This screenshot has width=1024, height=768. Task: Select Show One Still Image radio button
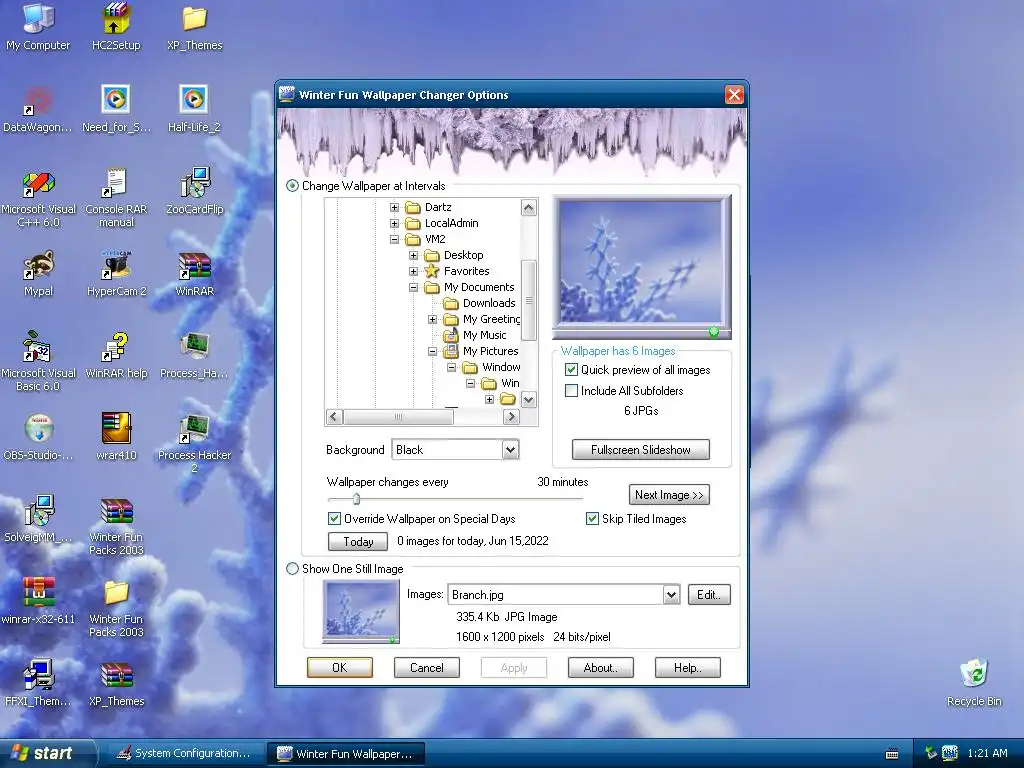293,569
